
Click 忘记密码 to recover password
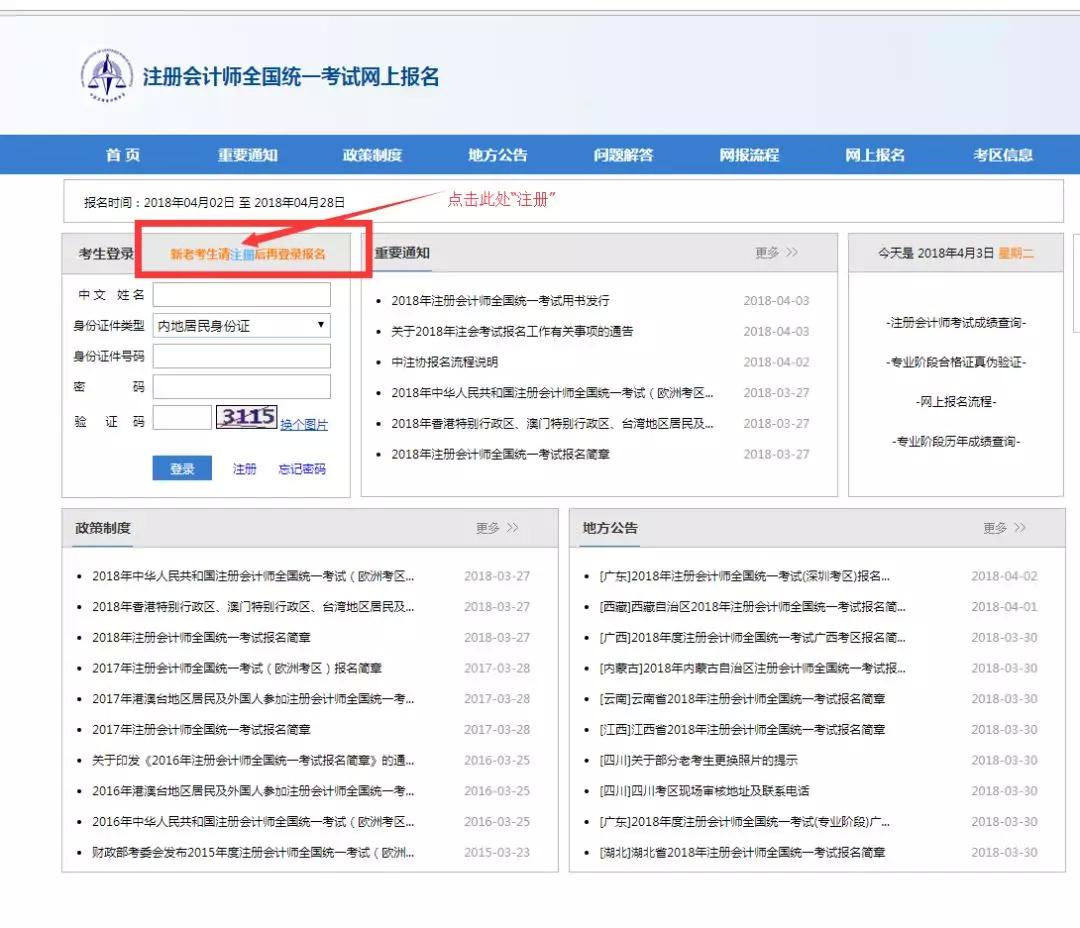point(303,468)
